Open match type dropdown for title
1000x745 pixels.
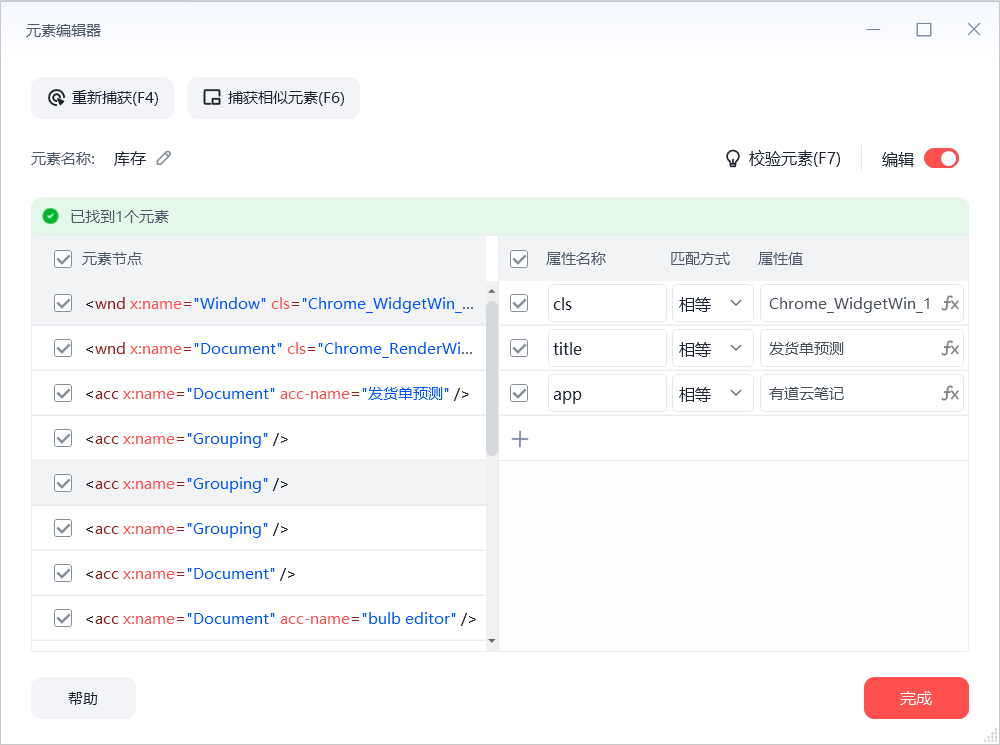coord(712,349)
